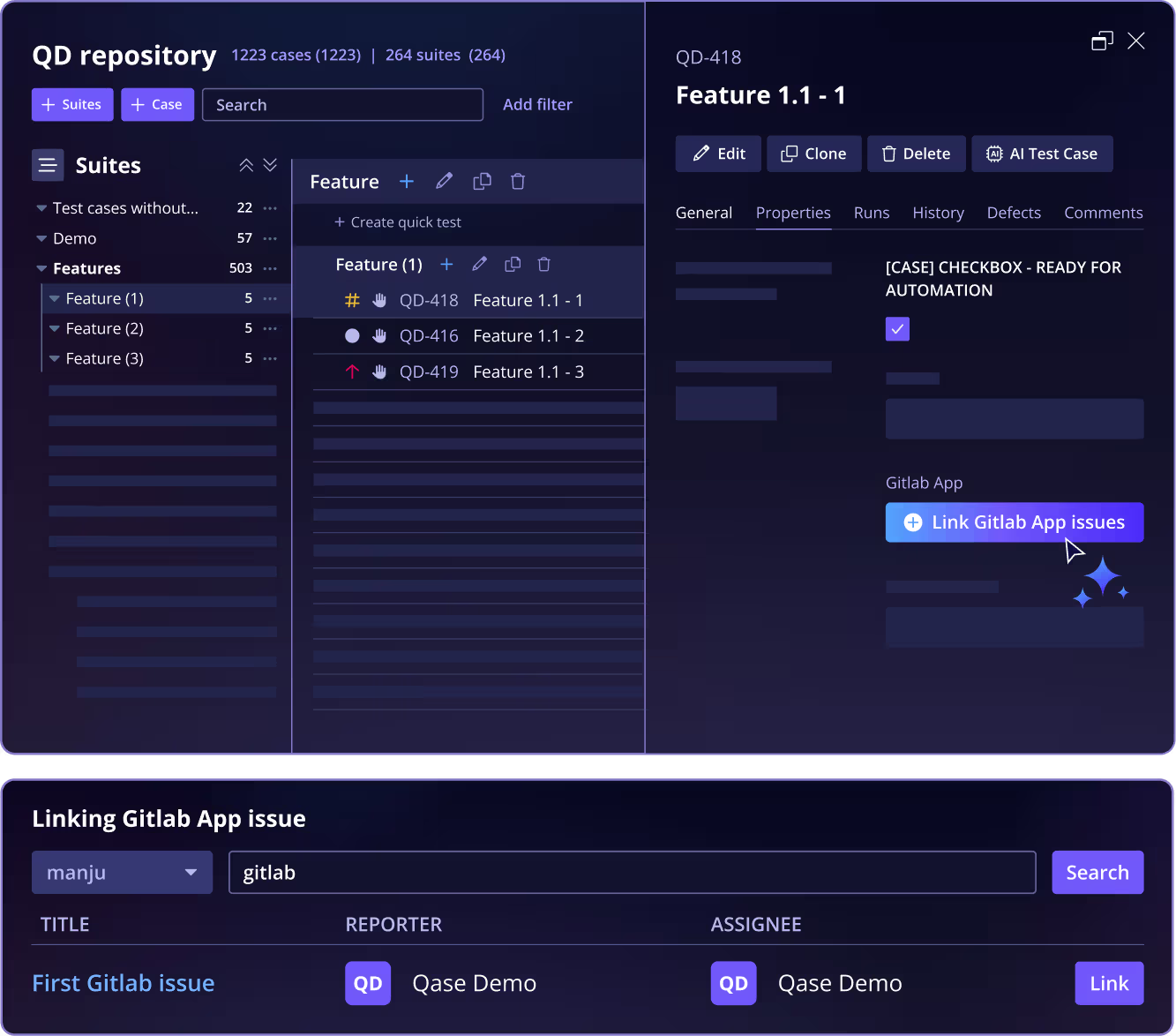Collapse the Demo suite in the sidebar
The image size is (1176, 1036).
click(41, 238)
